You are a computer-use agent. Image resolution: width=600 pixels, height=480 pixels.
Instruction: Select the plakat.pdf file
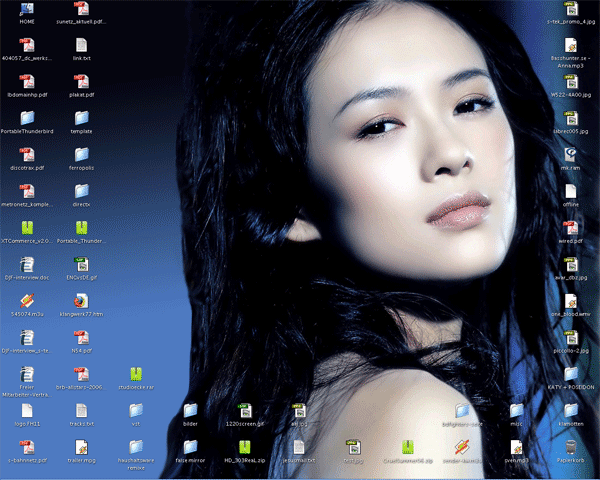point(81,82)
